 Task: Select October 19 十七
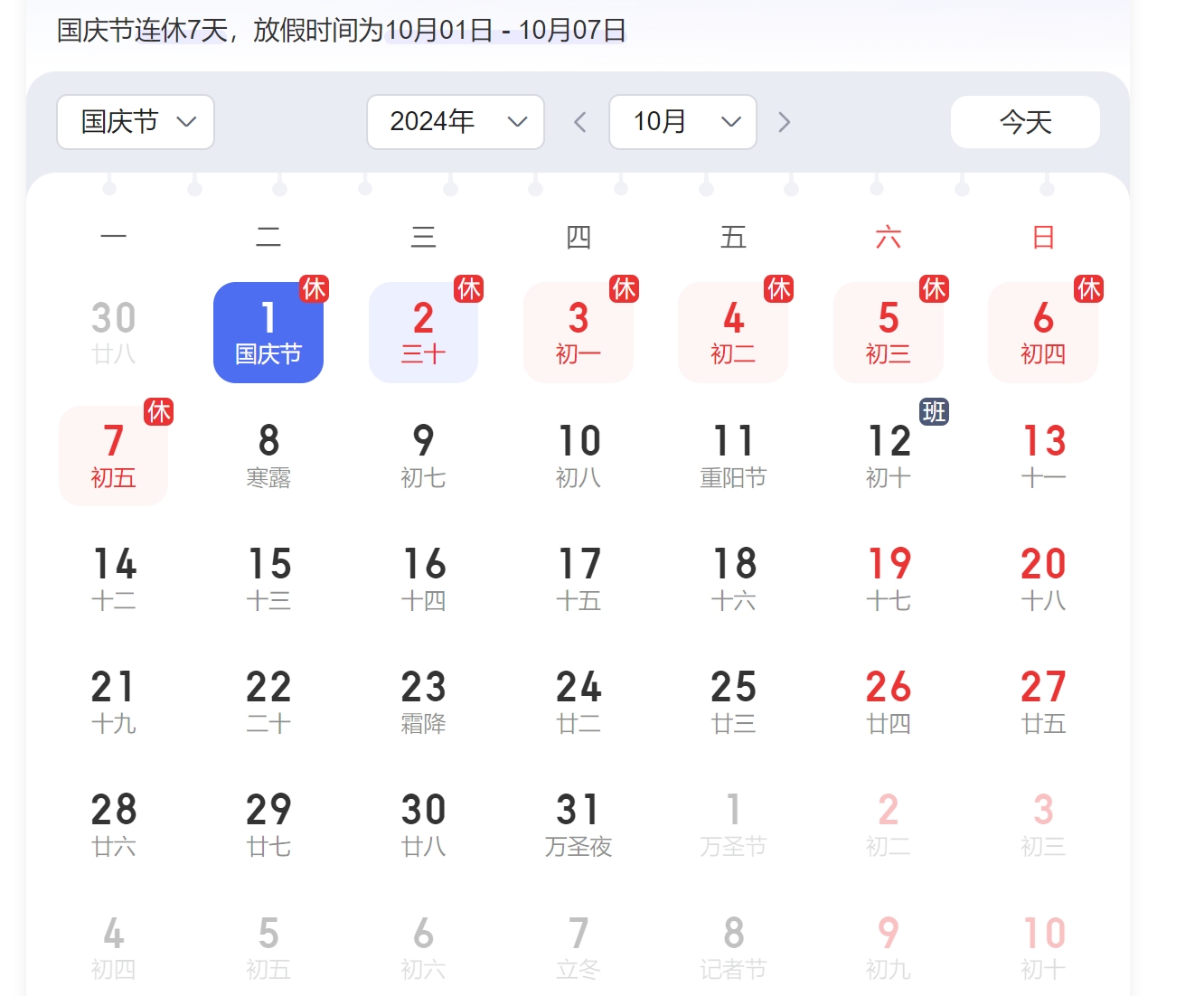pyautogui.click(x=889, y=578)
